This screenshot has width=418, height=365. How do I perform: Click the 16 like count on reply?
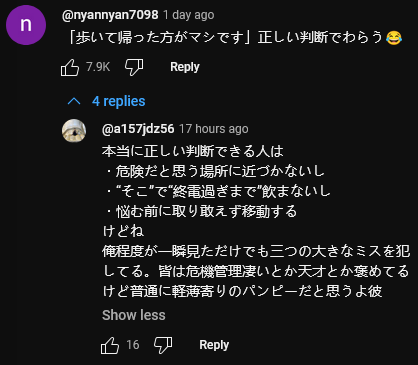pyautogui.click(x=133, y=345)
